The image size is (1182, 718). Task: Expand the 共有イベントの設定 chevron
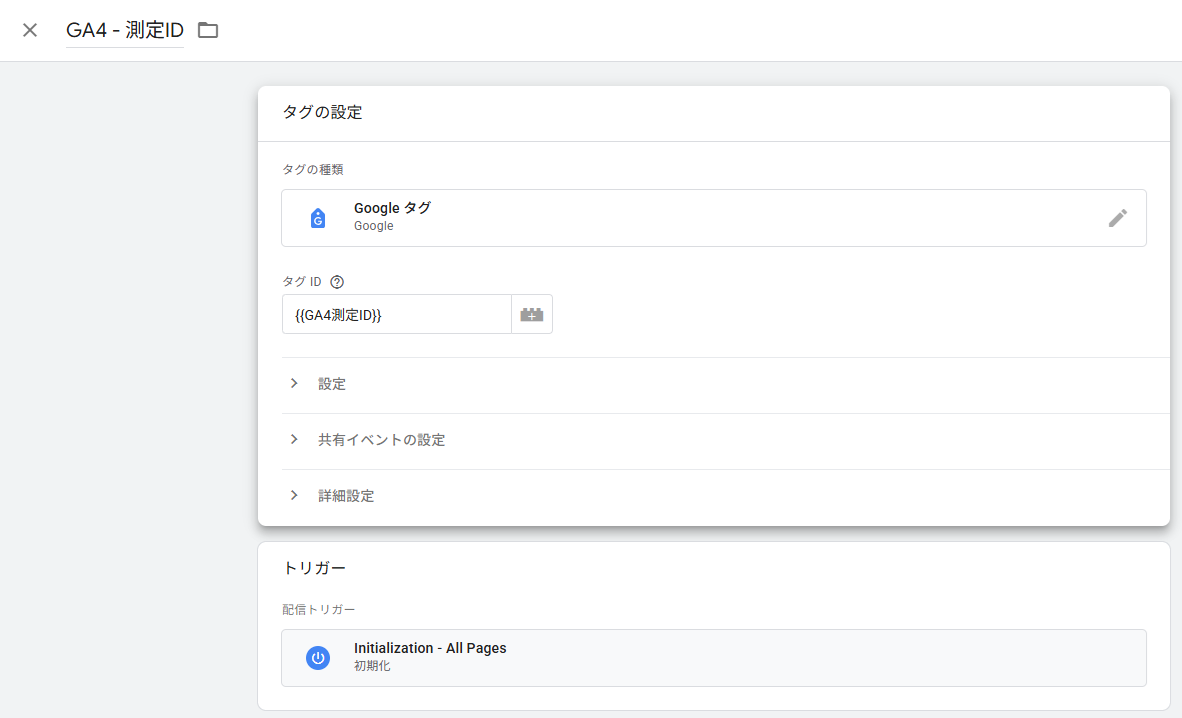(294, 440)
